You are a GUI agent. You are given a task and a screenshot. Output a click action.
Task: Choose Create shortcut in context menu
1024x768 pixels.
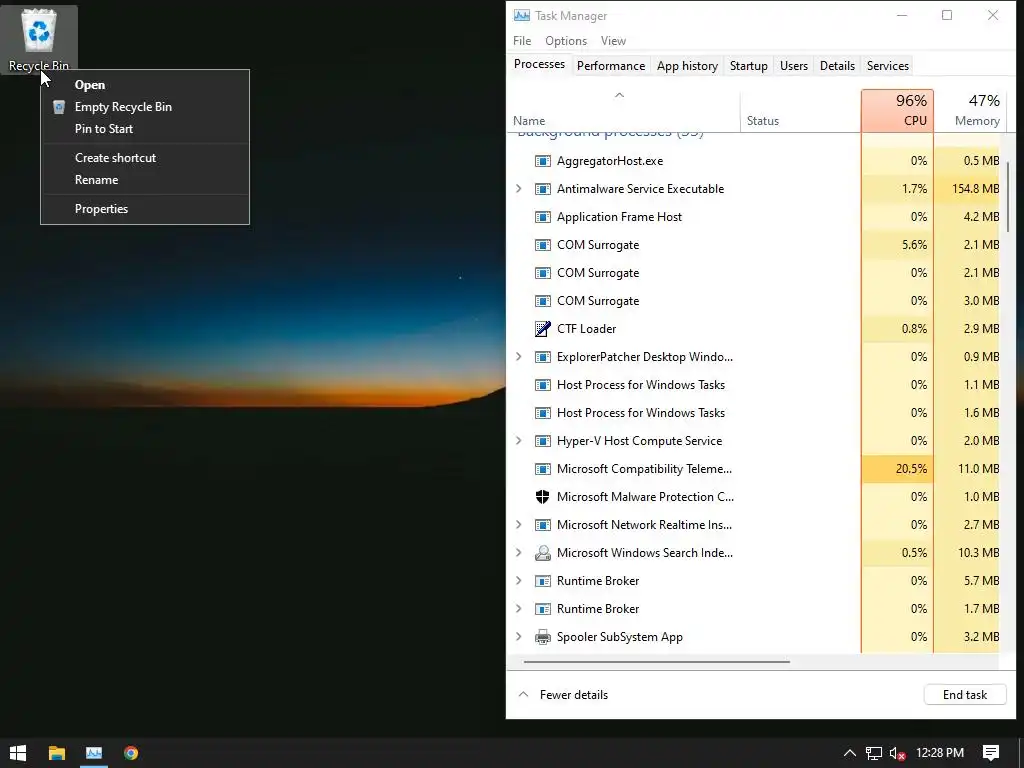(145, 157)
